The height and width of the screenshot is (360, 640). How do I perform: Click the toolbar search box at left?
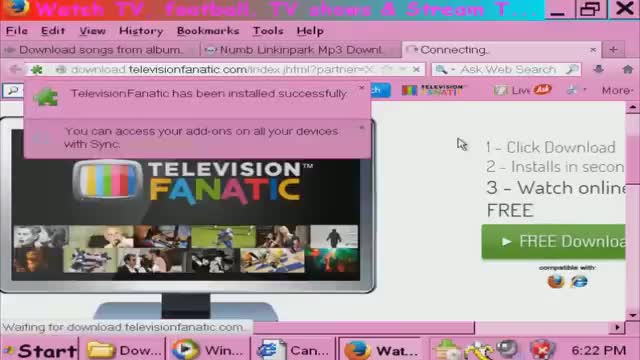[x=13, y=90]
